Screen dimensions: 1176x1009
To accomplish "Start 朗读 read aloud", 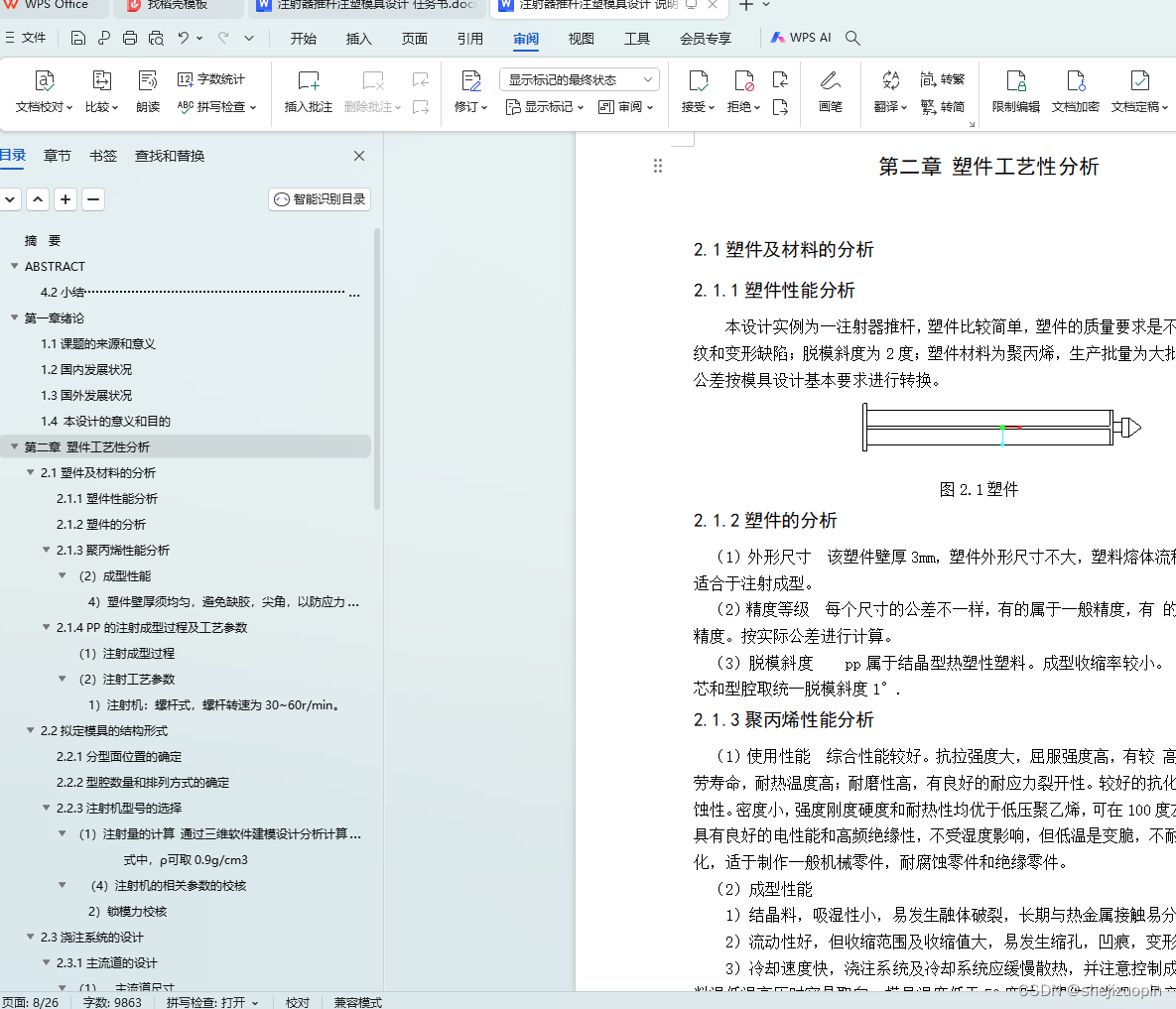I will (x=148, y=90).
